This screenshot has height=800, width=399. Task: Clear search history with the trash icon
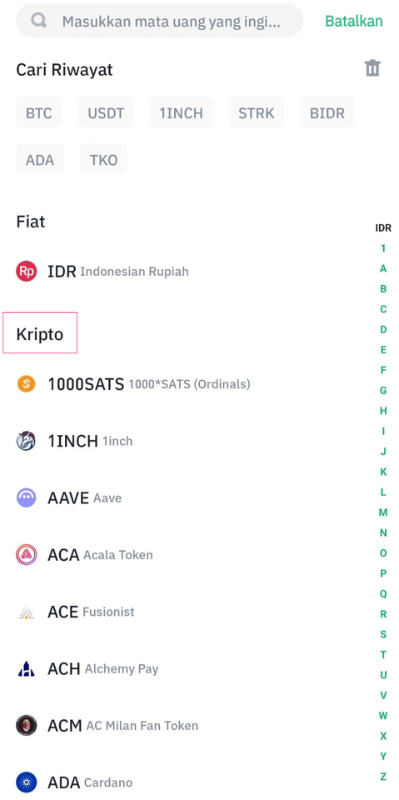tap(372, 68)
